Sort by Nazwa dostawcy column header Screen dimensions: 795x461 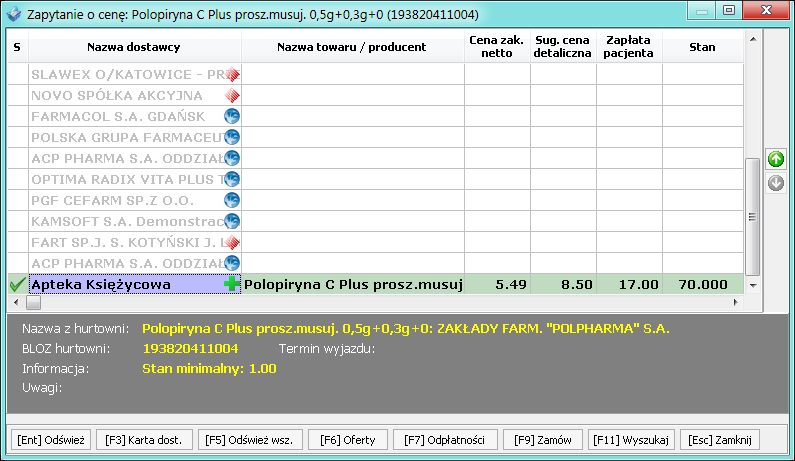coord(134,47)
